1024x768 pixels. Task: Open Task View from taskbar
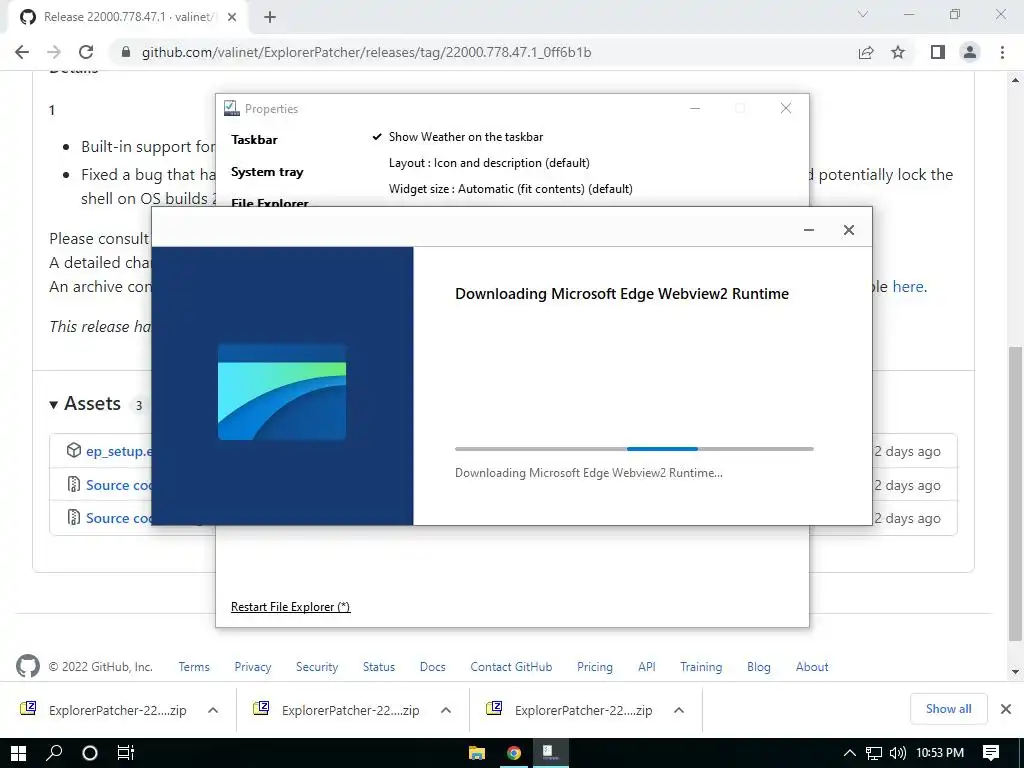click(x=125, y=753)
